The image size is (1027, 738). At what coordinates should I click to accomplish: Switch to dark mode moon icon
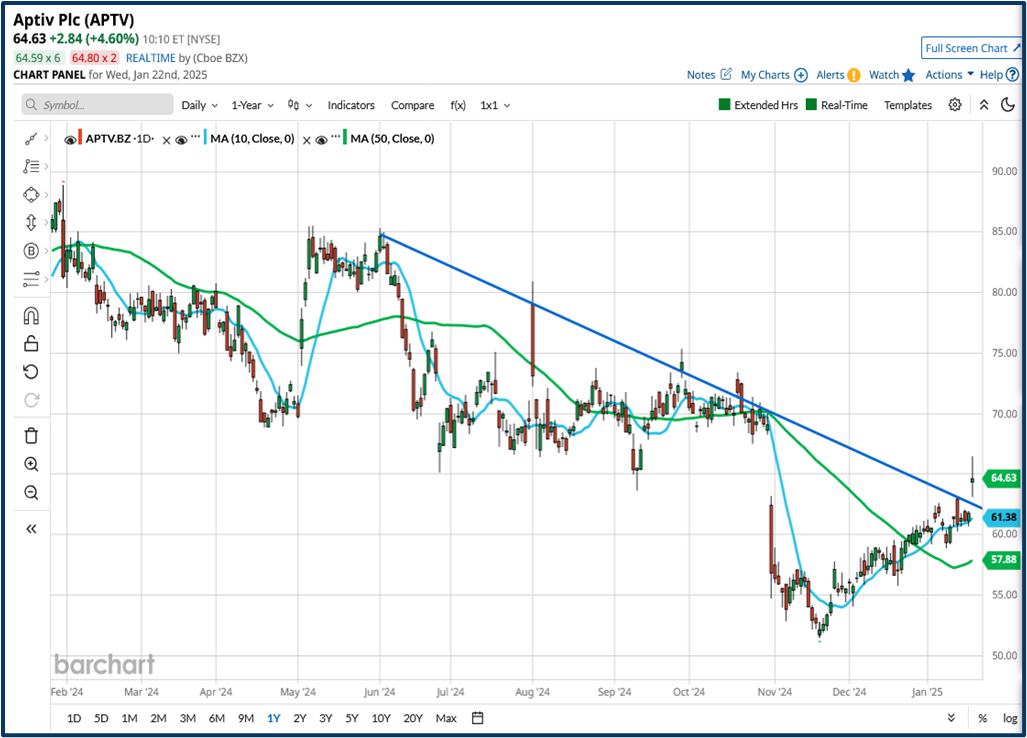coord(1007,105)
